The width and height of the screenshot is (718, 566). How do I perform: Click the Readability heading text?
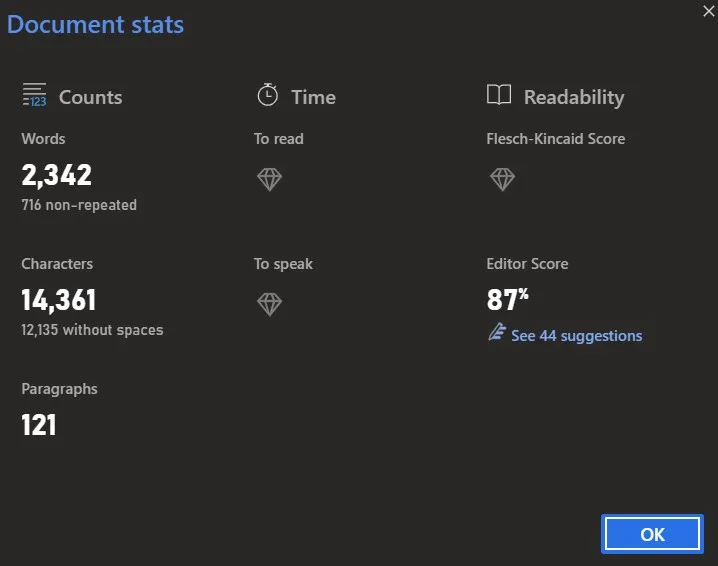coord(574,97)
